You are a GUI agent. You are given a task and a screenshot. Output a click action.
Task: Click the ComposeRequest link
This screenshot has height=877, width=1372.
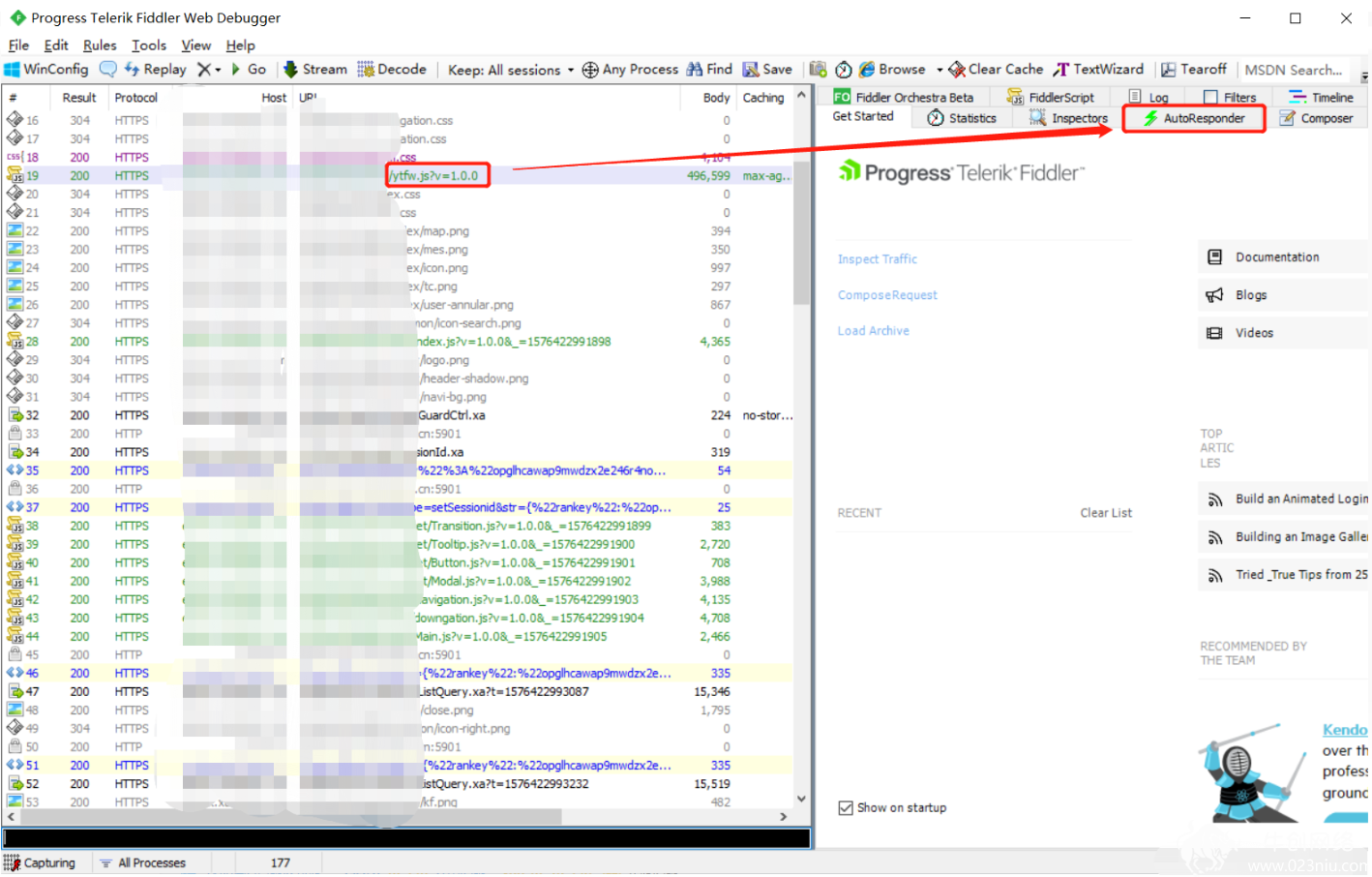pyautogui.click(x=887, y=295)
